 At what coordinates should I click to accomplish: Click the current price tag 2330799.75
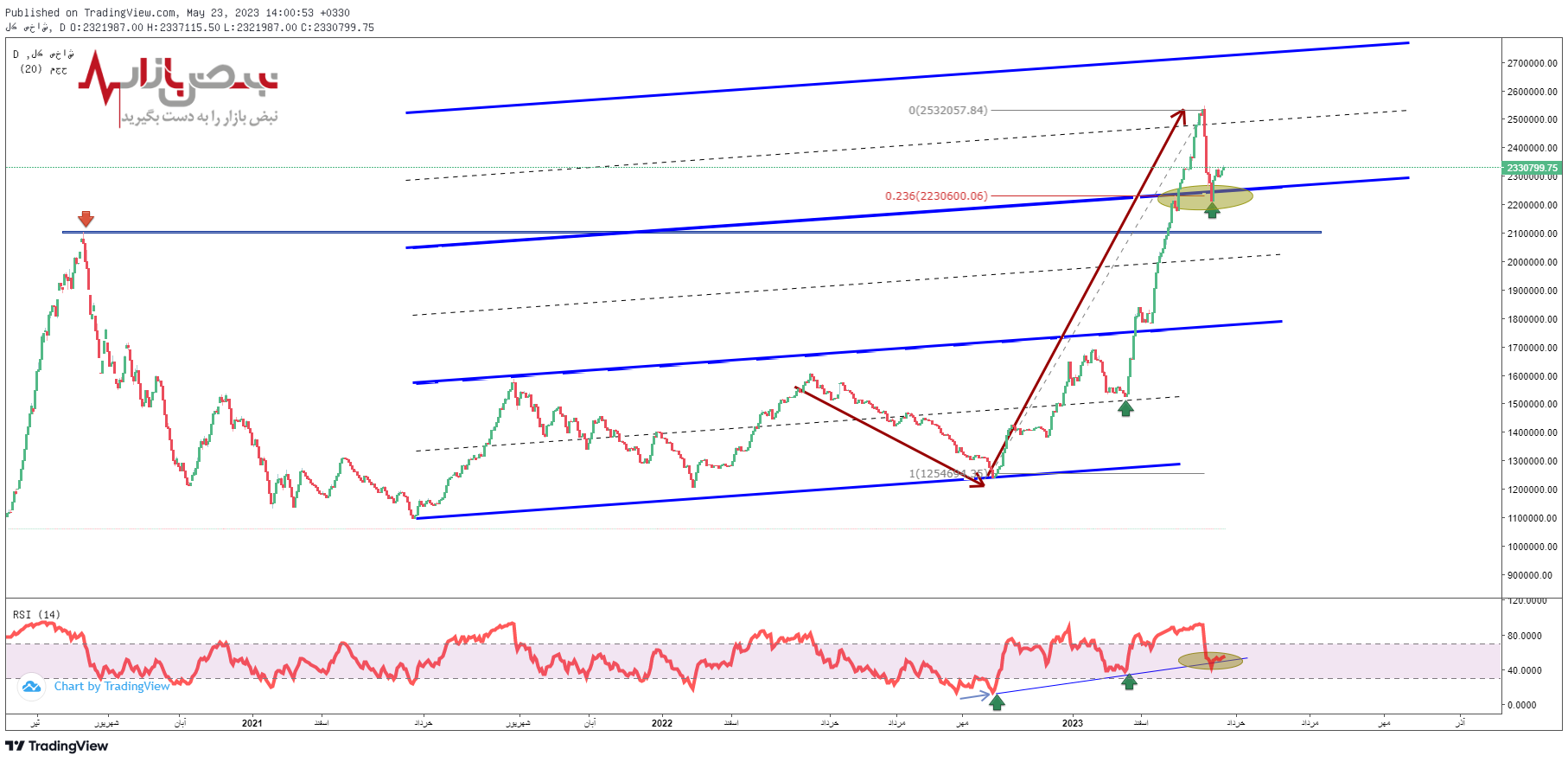1532,168
